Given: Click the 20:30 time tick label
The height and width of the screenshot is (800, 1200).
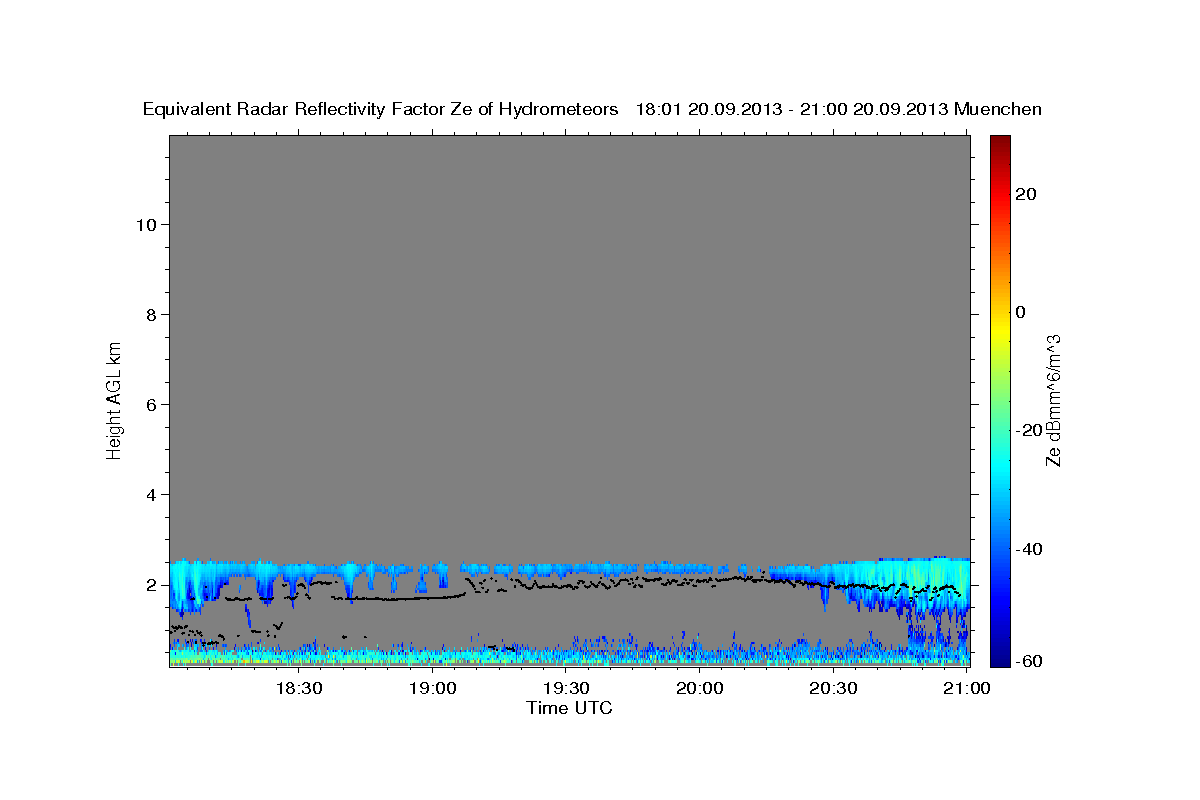Looking at the screenshot, I should tap(833, 689).
